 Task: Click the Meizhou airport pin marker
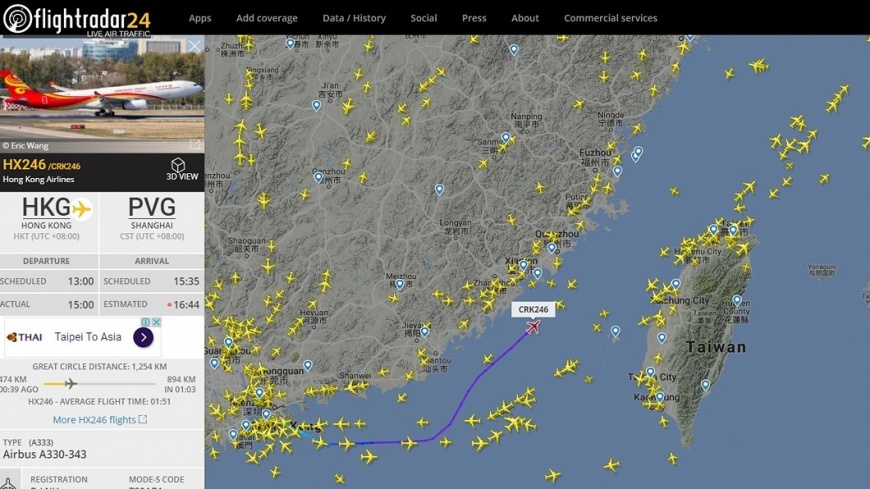(399, 285)
